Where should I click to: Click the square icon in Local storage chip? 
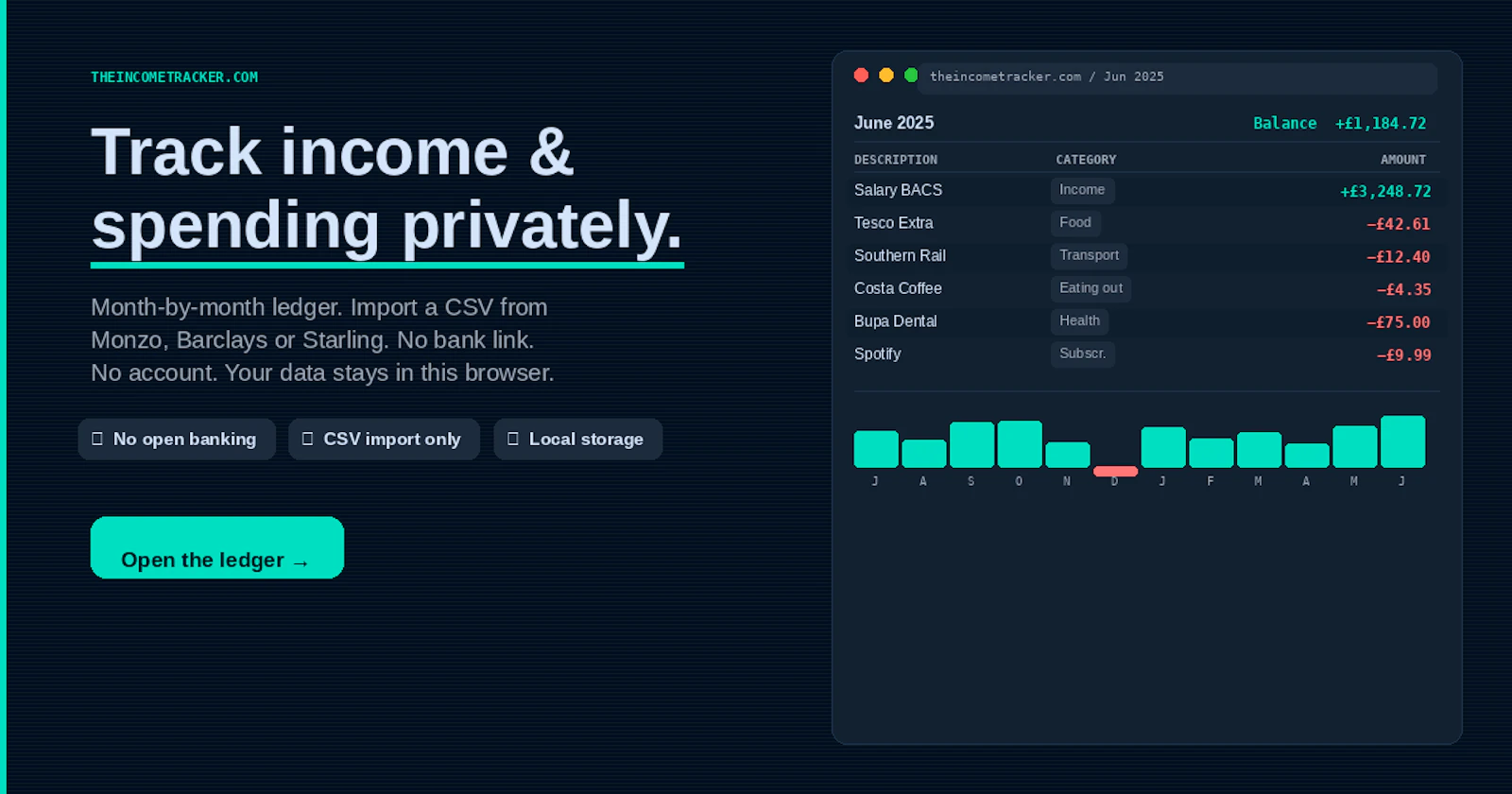click(513, 439)
